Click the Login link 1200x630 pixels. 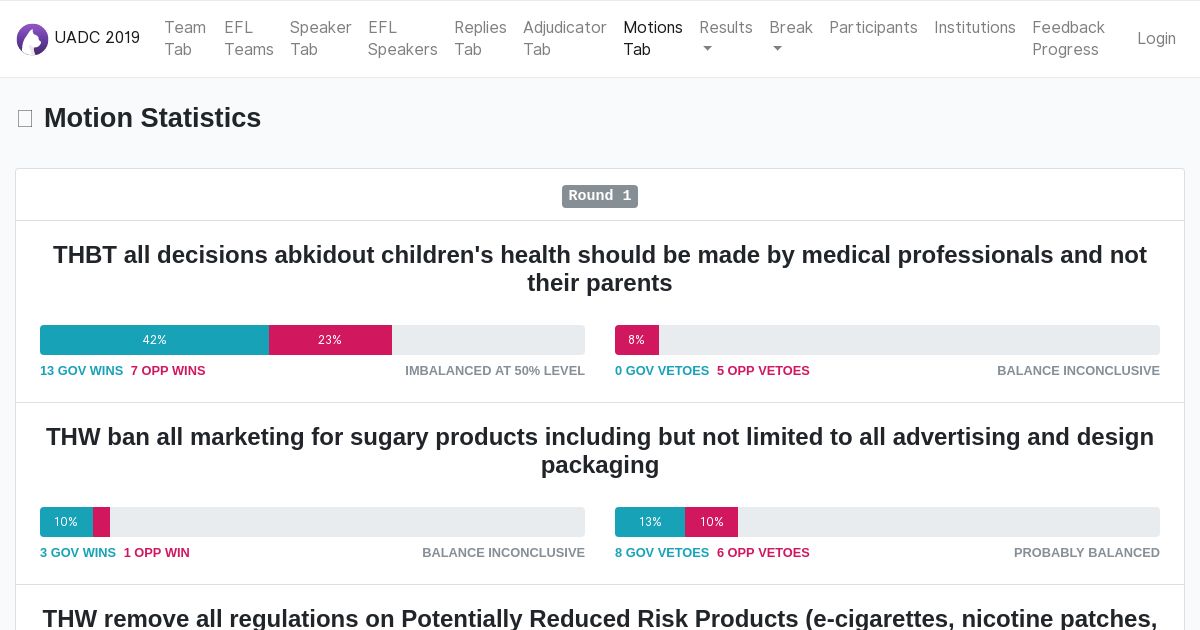tap(1156, 38)
